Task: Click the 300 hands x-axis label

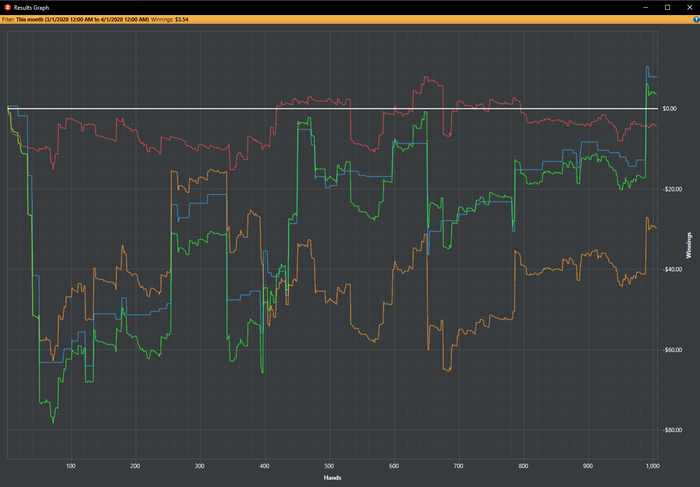Action: tap(200, 466)
